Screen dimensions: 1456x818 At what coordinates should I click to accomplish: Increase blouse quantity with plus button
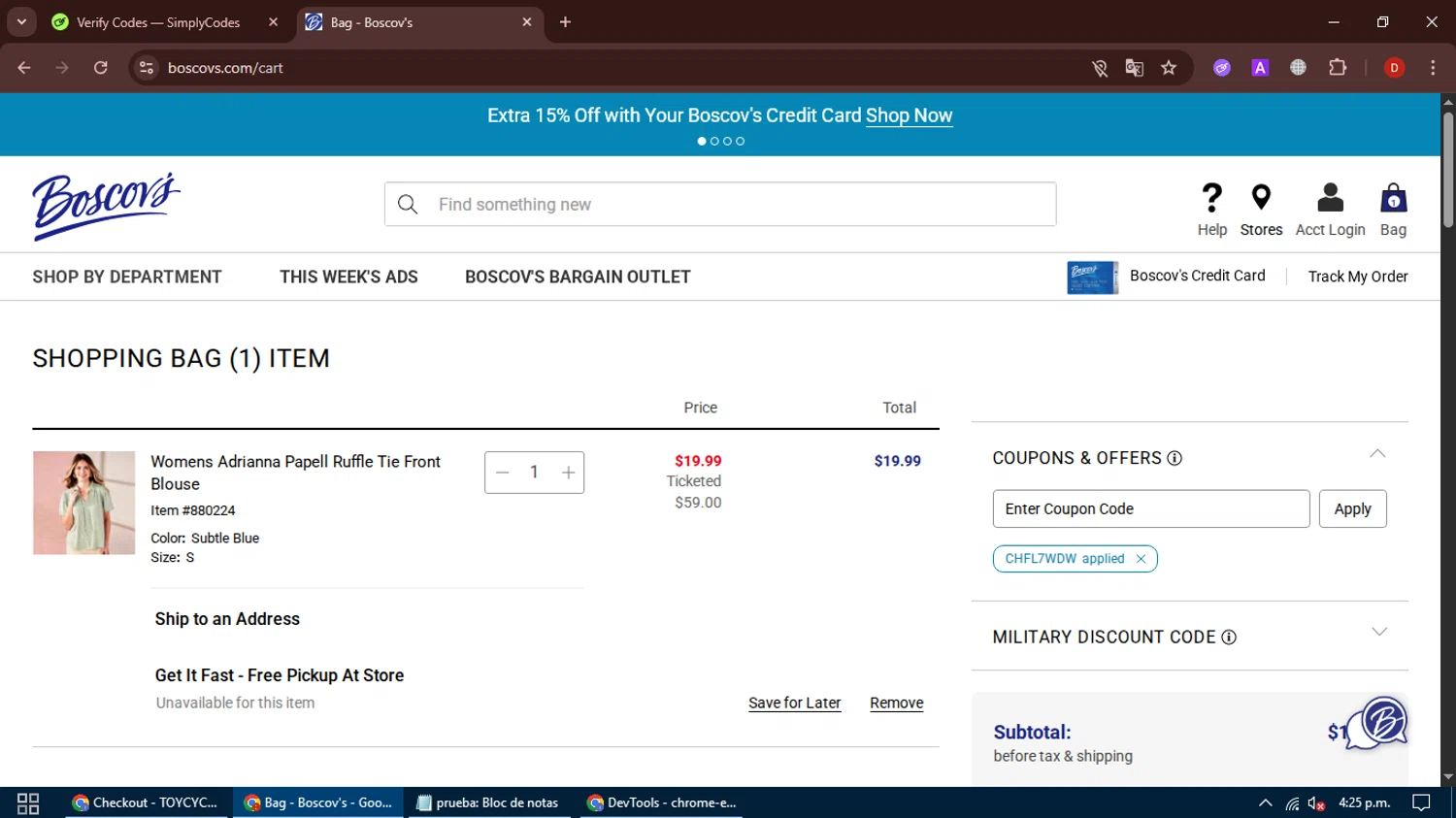(x=568, y=473)
